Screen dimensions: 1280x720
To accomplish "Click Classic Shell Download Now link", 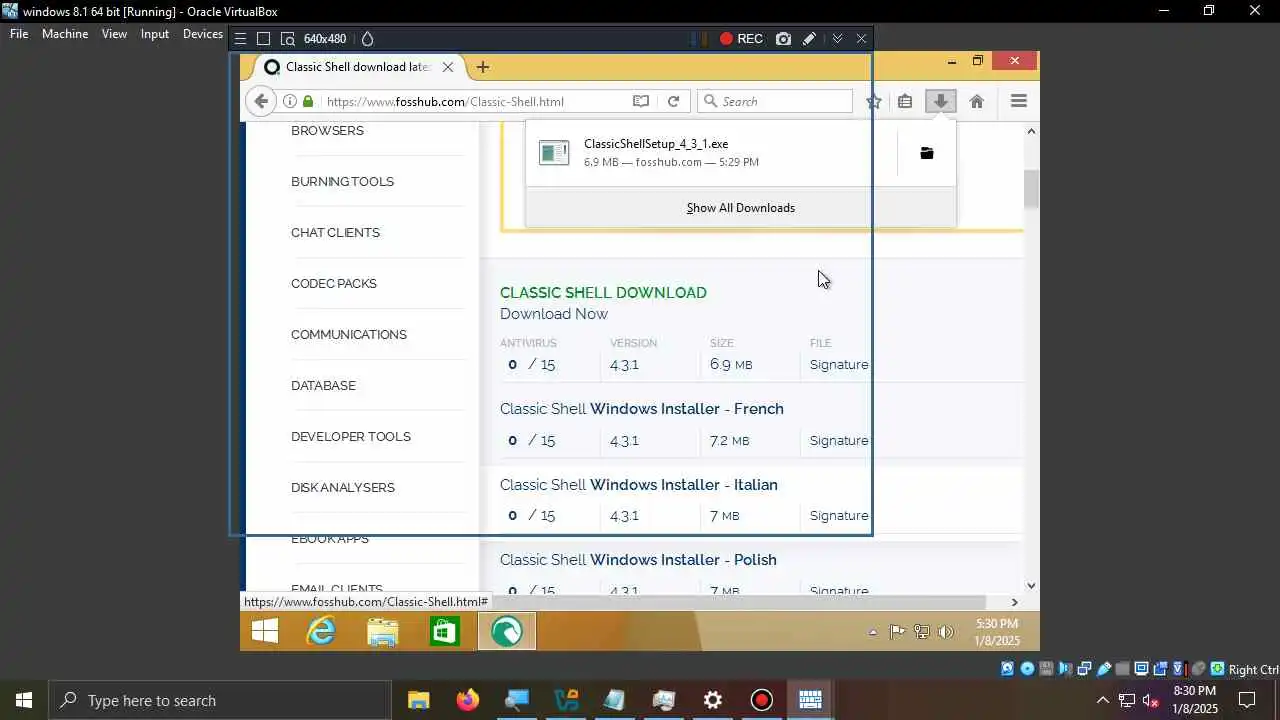I will tap(554, 314).
